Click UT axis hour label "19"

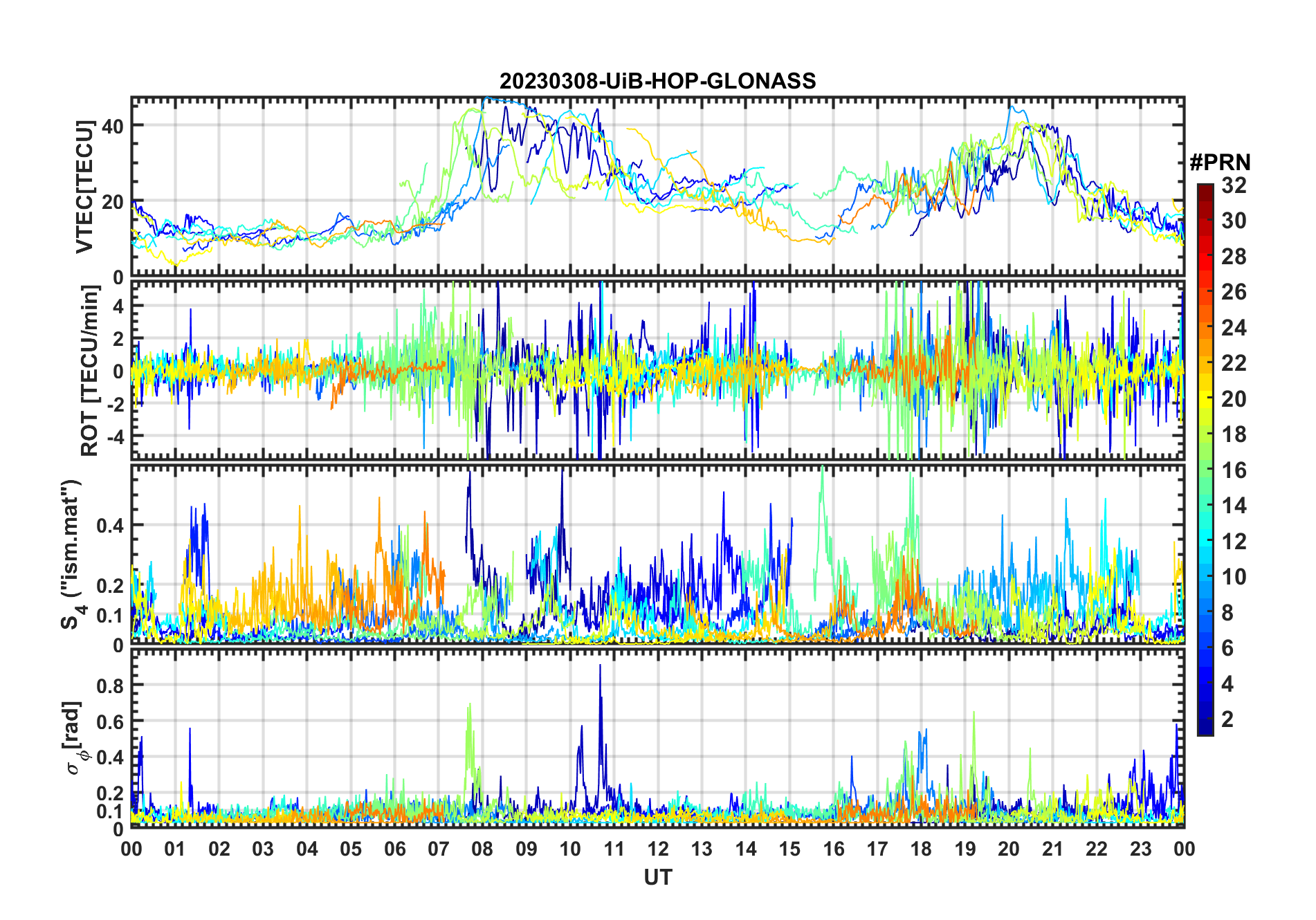(x=965, y=849)
